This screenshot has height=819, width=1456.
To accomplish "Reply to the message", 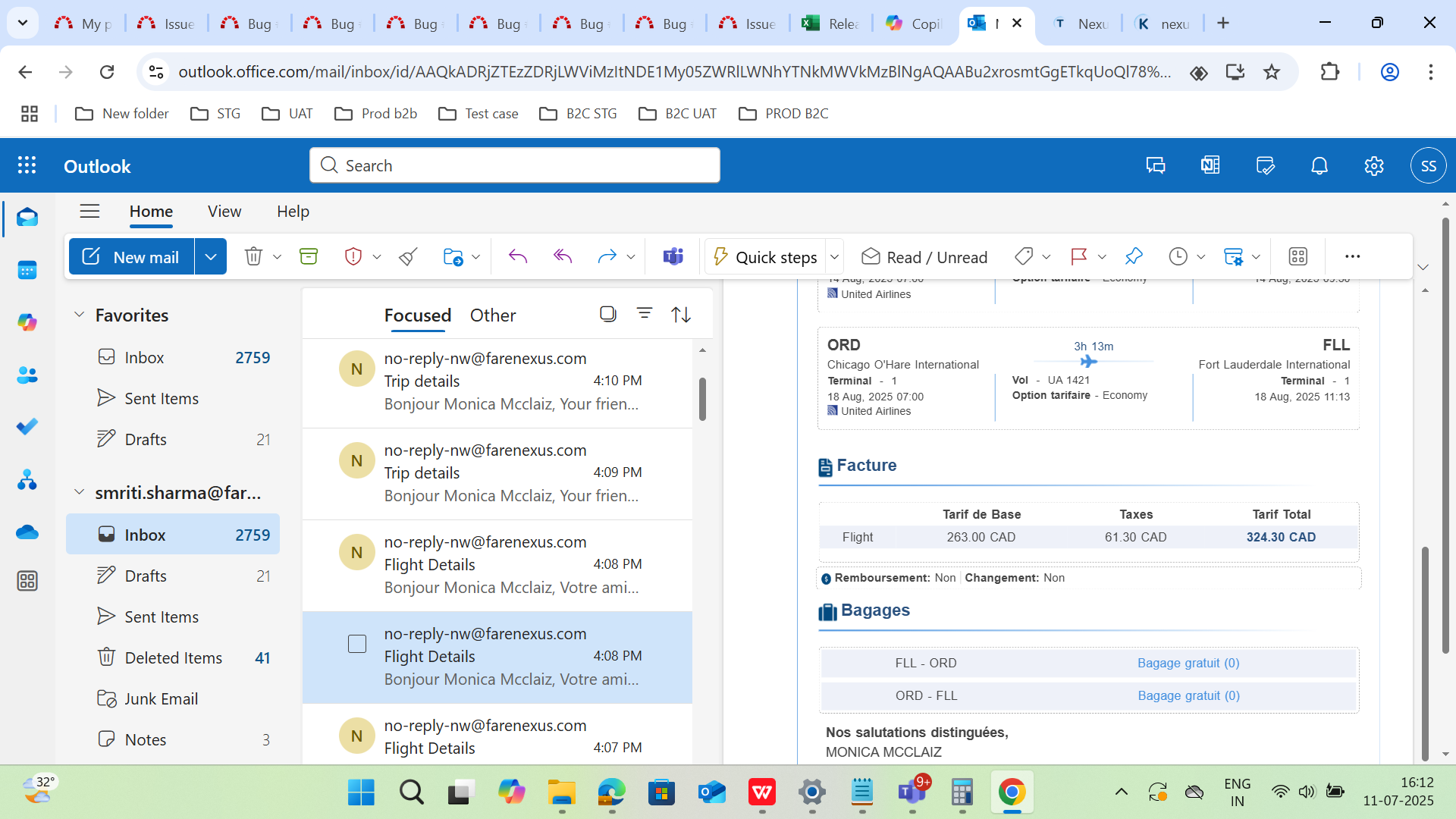I will pos(518,256).
